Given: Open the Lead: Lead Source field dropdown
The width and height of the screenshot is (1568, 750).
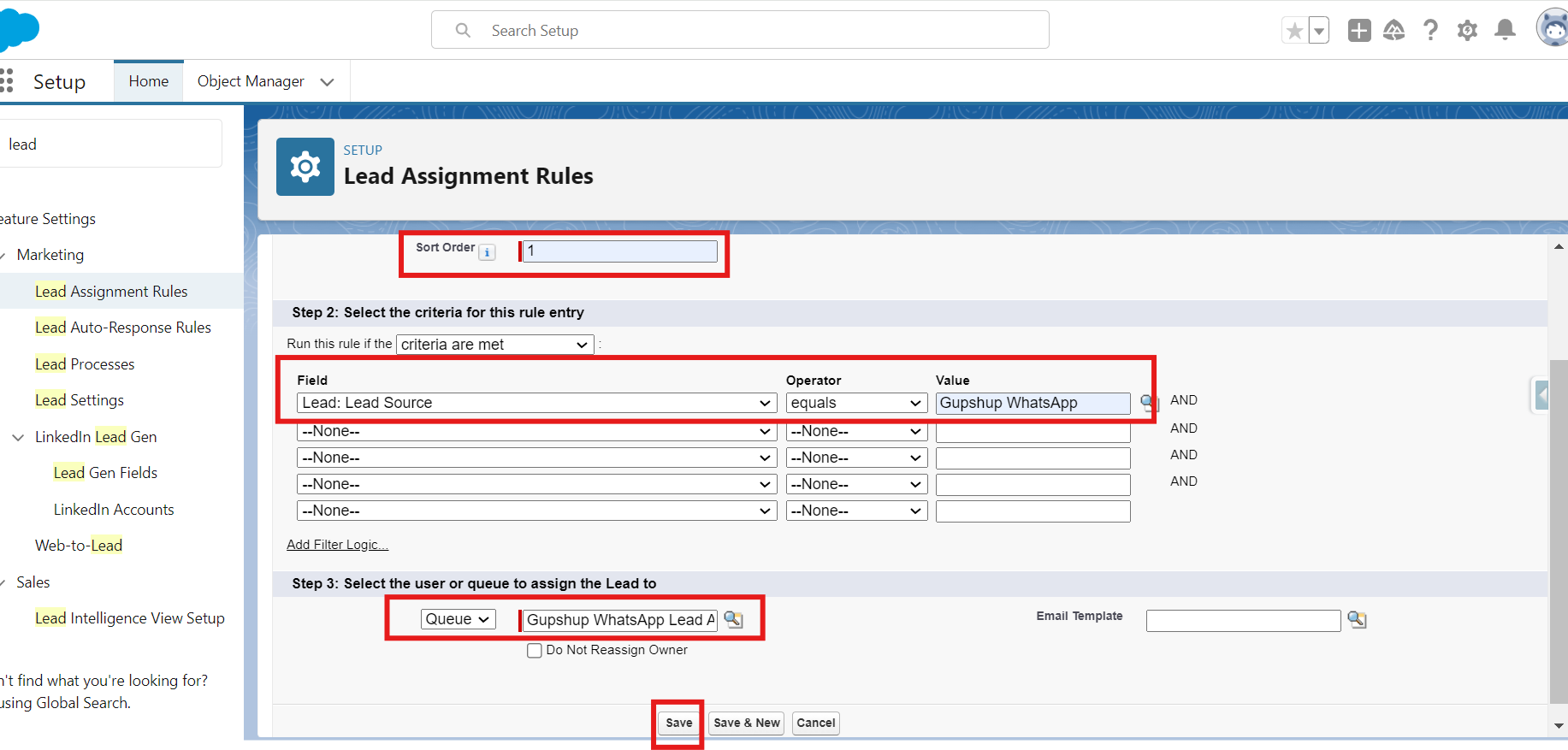Looking at the screenshot, I should coord(536,403).
